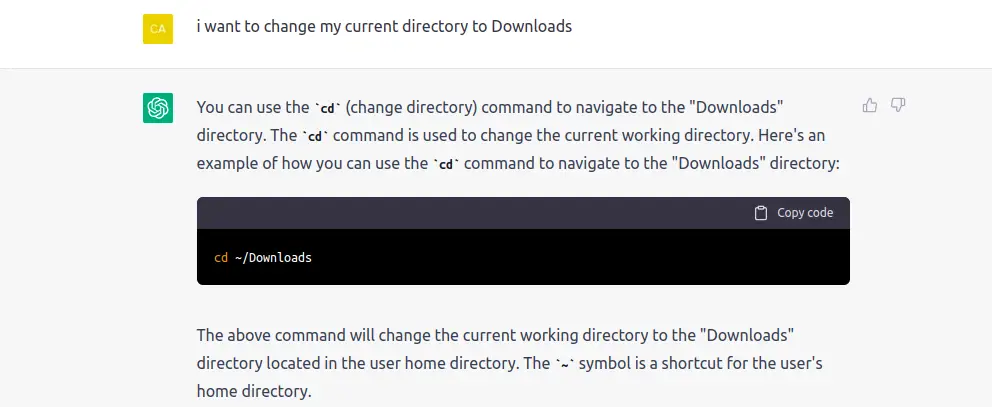Click the ~/Downloads path in code block
The width and height of the screenshot is (992, 407).
coord(273,258)
